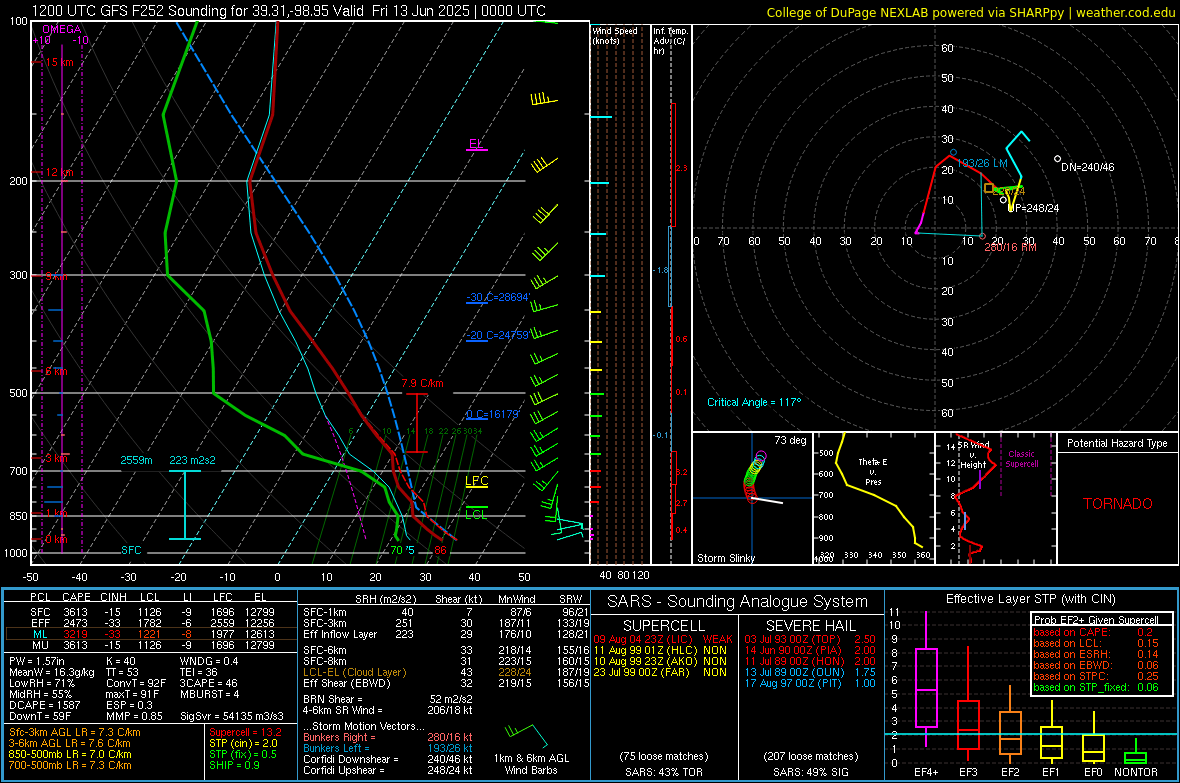Click the "Theta-E v. Pres" inset label

tap(872, 471)
